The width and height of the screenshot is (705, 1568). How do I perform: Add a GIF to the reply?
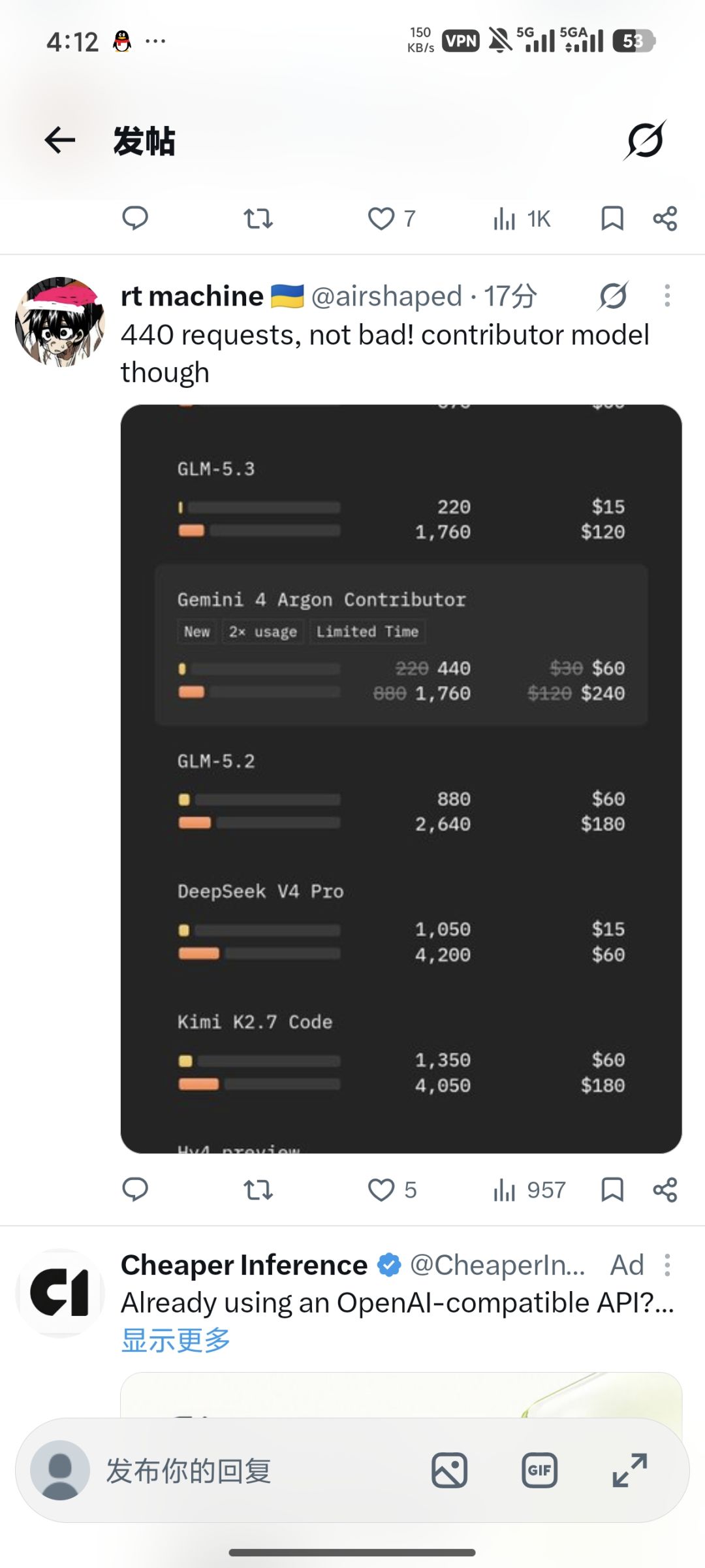click(x=540, y=1470)
